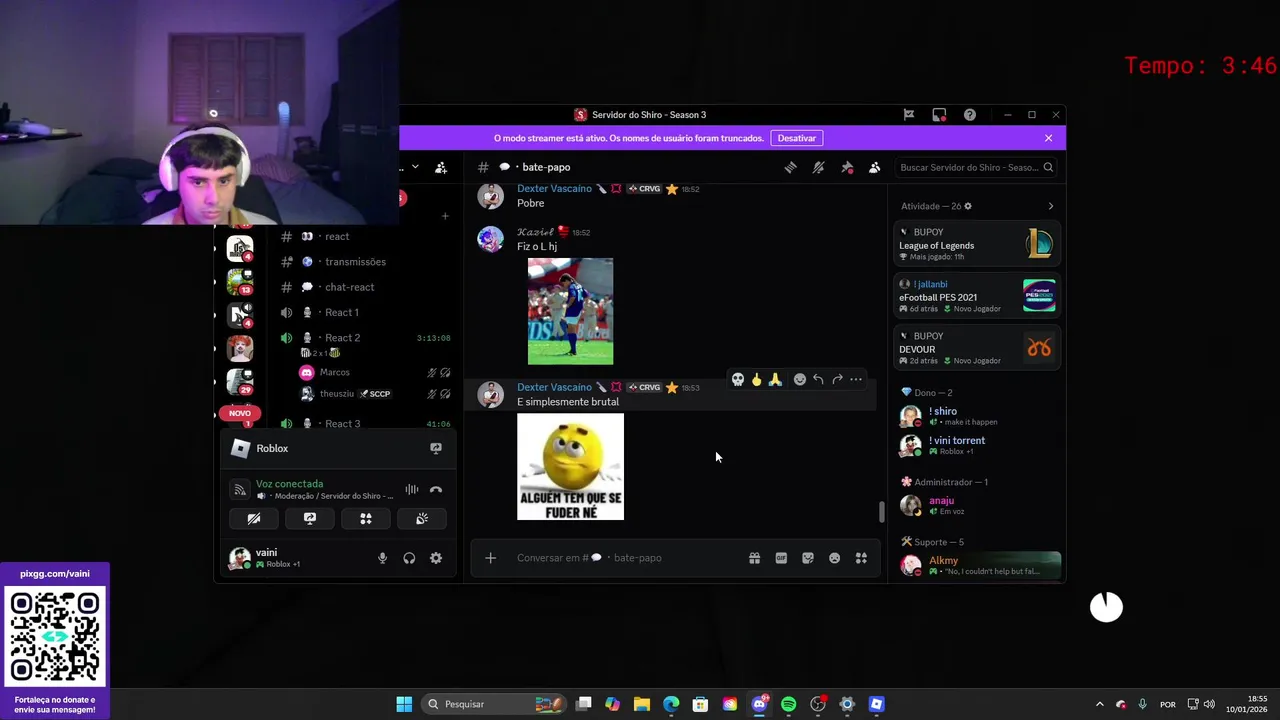Reply to Dexter's 'E simplesmente brutal' message
This screenshot has width=1280, height=720.
(818, 379)
